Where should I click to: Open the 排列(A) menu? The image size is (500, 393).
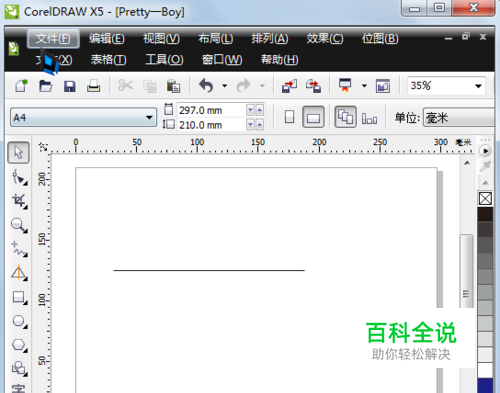(270, 39)
